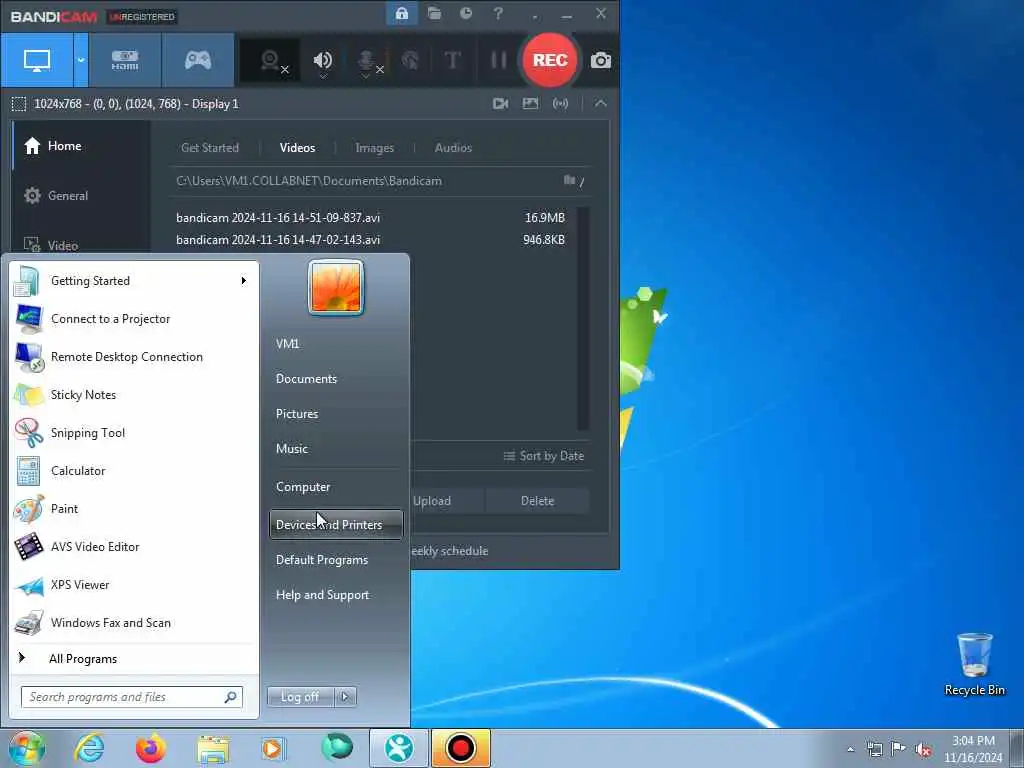Launch Remote Desktop Connection
1024x768 pixels.
click(x=134, y=357)
